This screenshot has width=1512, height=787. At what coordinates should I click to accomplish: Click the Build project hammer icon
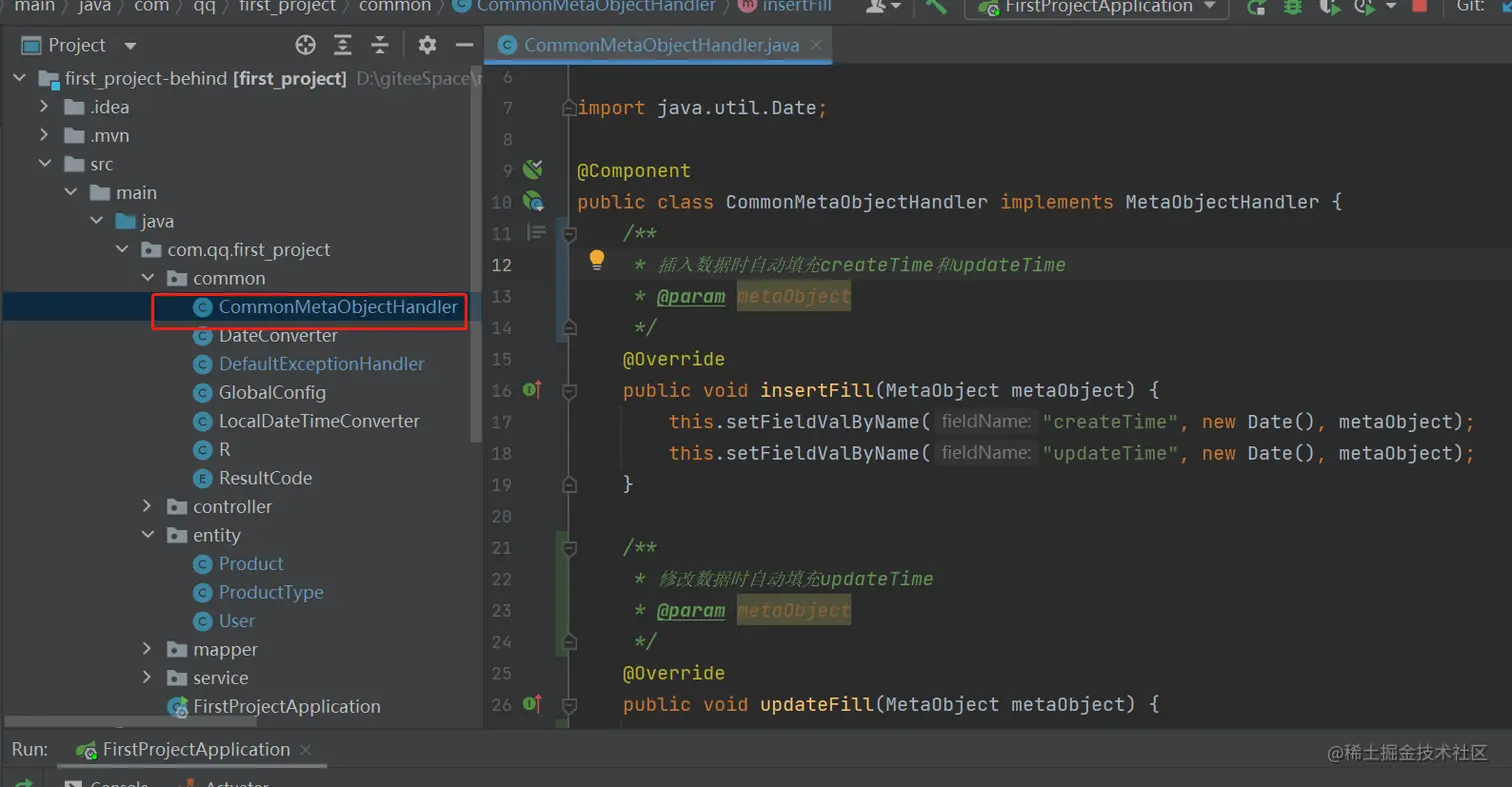(x=936, y=6)
